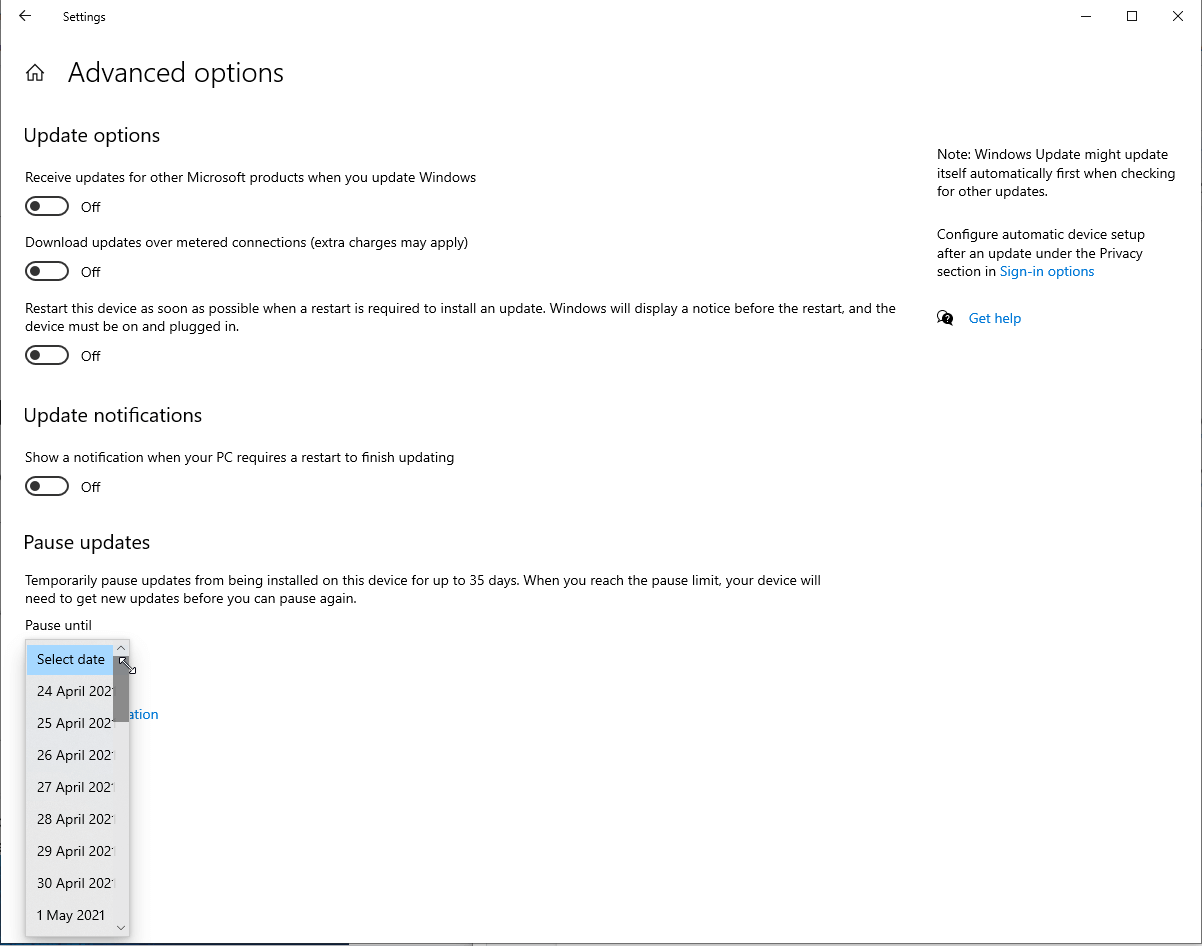The height and width of the screenshot is (946, 1202).
Task: Click the date list scrollbar thumb
Action: pos(121,690)
